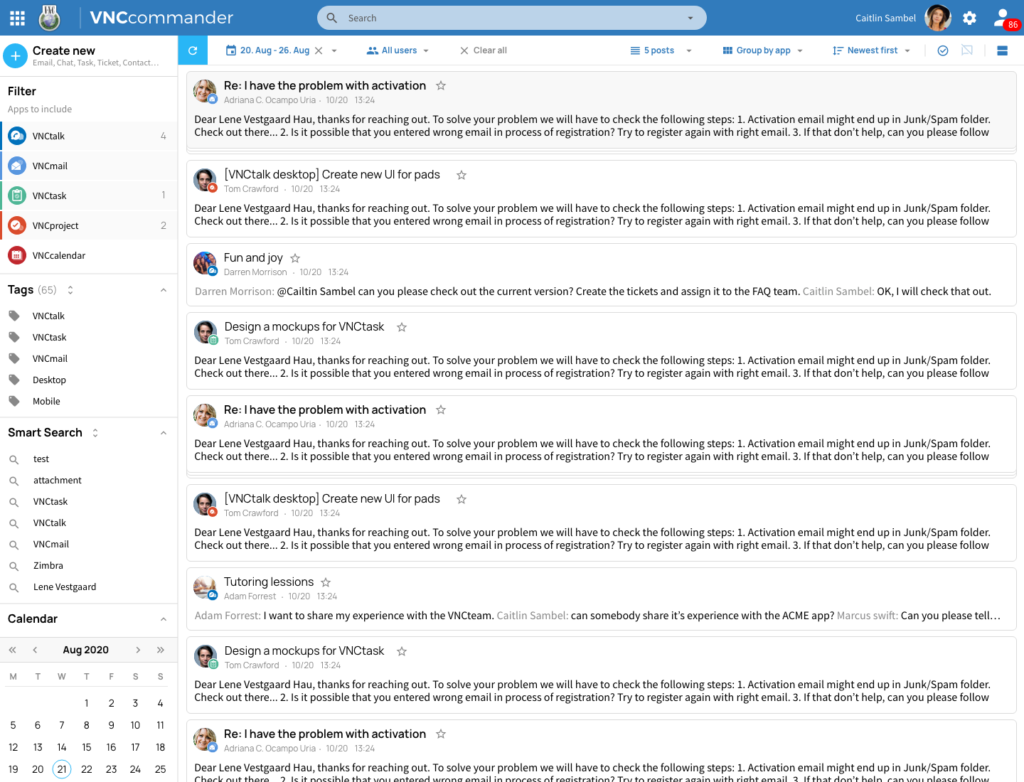Select the attachment smart search item
Screen dimensions: 1024x782
57,480
